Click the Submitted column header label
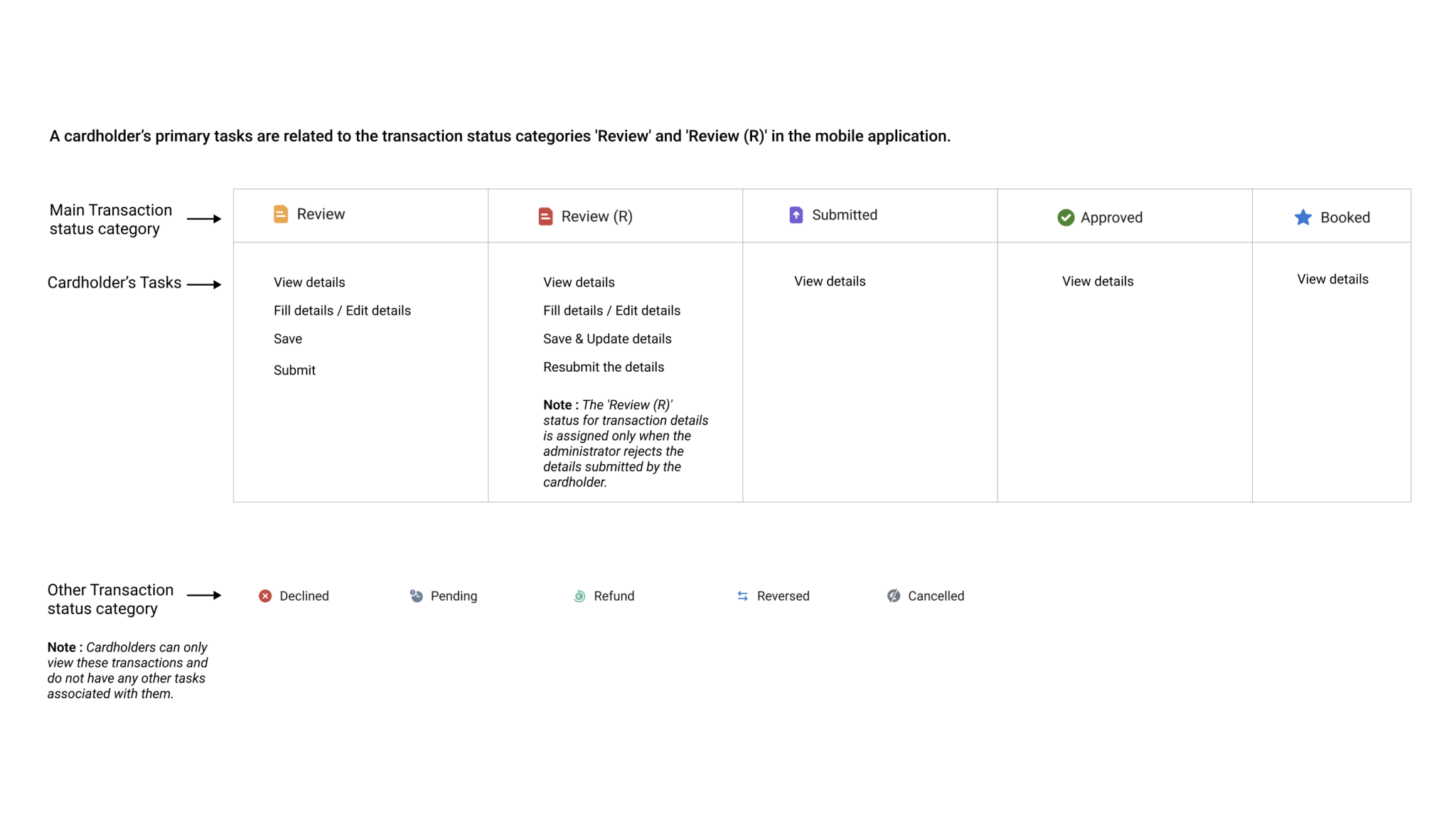The height and width of the screenshot is (819, 1456). [x=844, y=215]
